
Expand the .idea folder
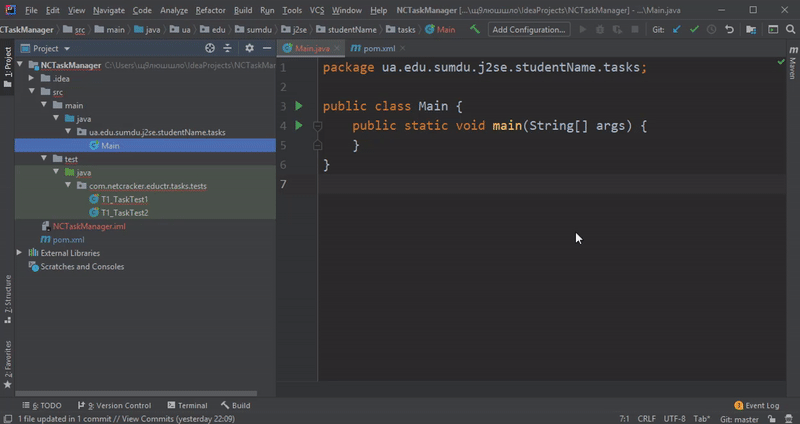coord(32,78)
